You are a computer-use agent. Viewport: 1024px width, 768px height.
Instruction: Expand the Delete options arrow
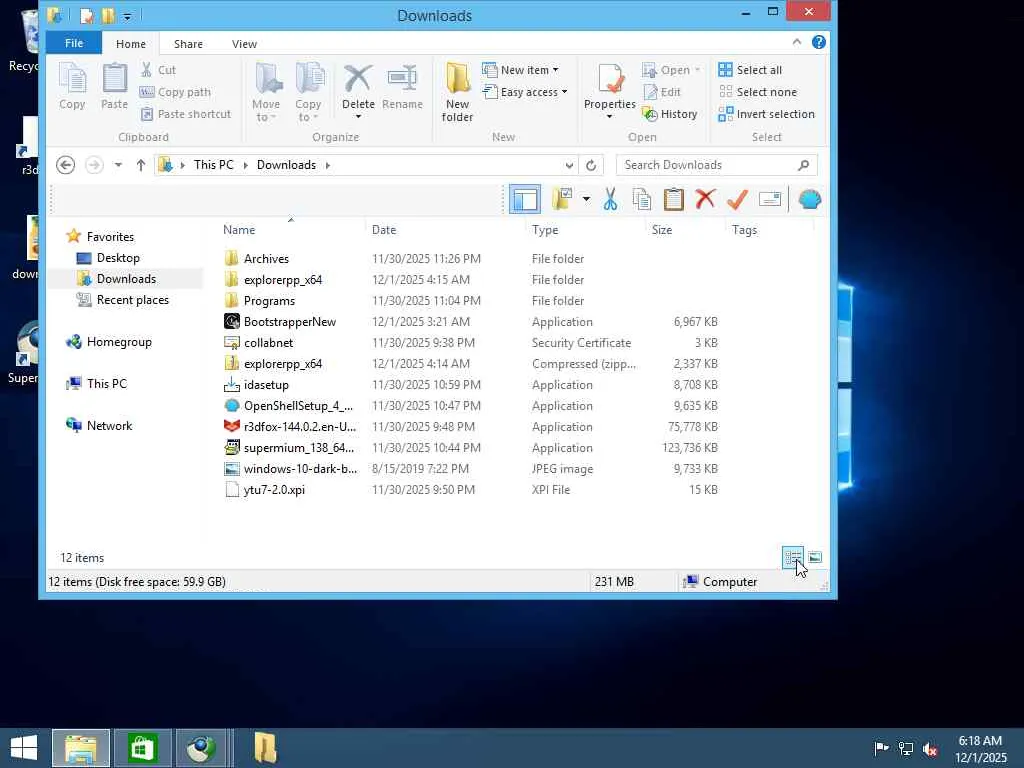[358, 117]
